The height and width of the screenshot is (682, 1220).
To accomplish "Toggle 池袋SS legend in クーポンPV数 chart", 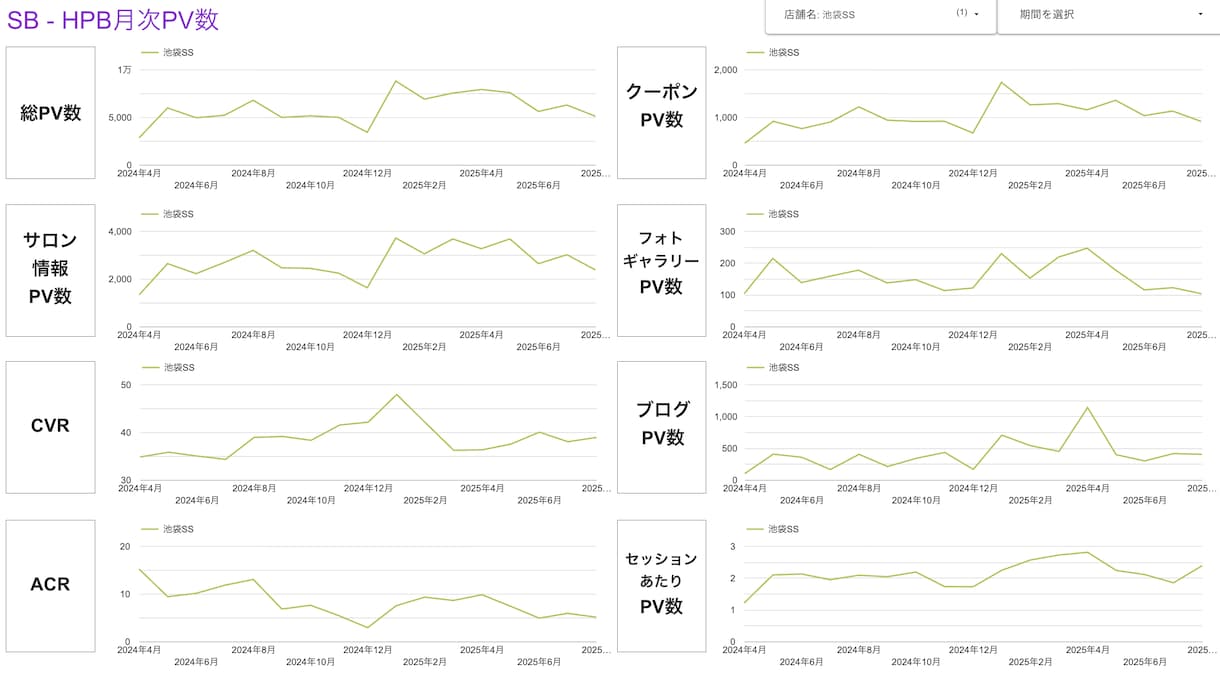I will point(773,52).
